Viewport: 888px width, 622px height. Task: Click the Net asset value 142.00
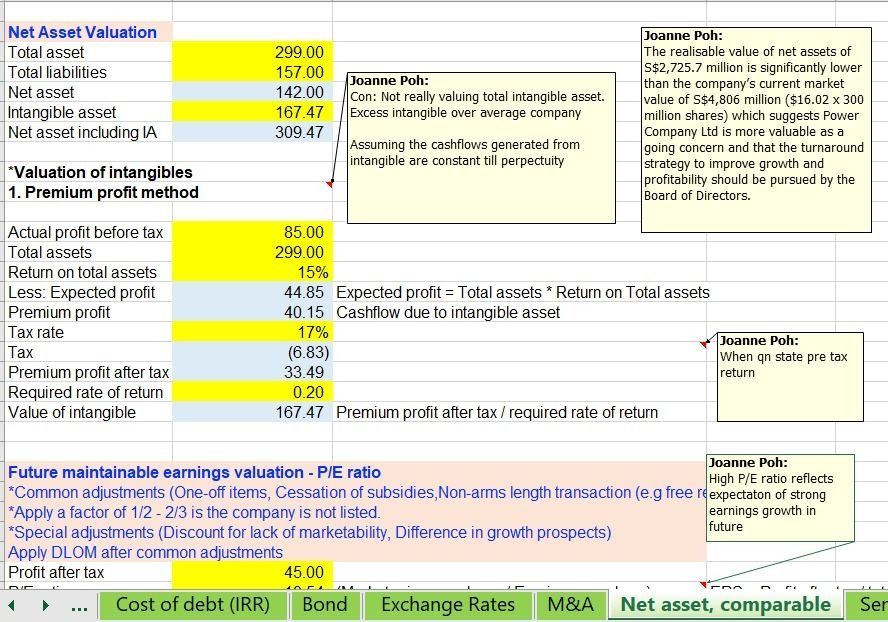click(x=253, y=92)
